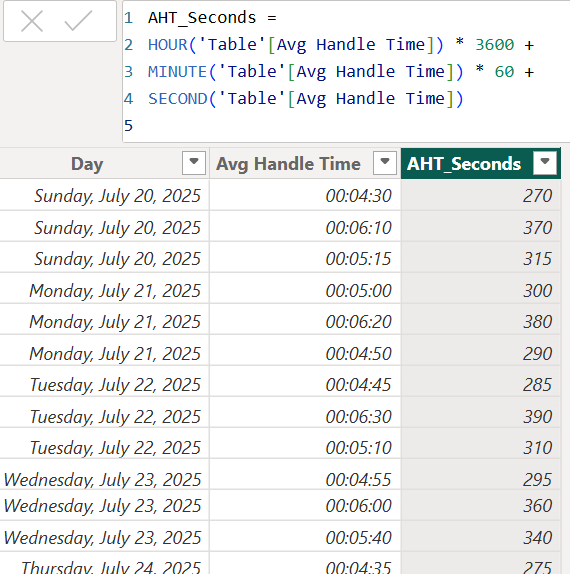Select the AHT_Seconds value 370
This screenshot has height=574, width=570.
point(481,227)
